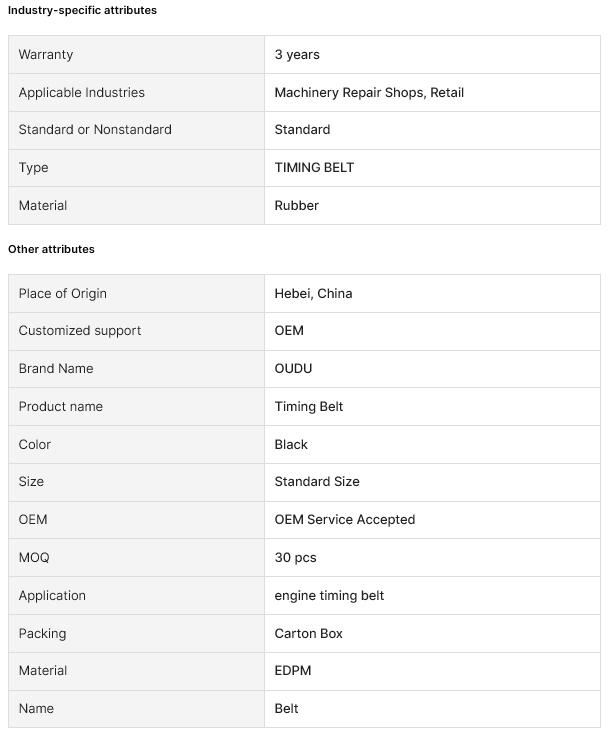Click the "Other attributes" heading
Viewport: 610px width, 735px height.
pos(51,249)
